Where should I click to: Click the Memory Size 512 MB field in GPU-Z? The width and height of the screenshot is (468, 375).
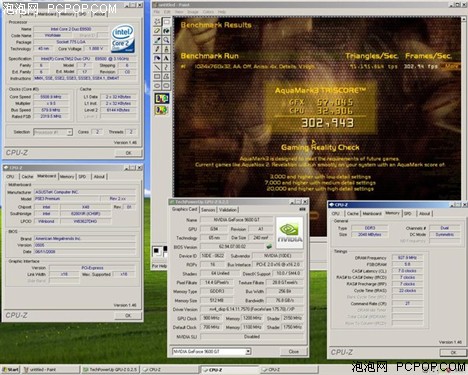[x=217, y=300]
